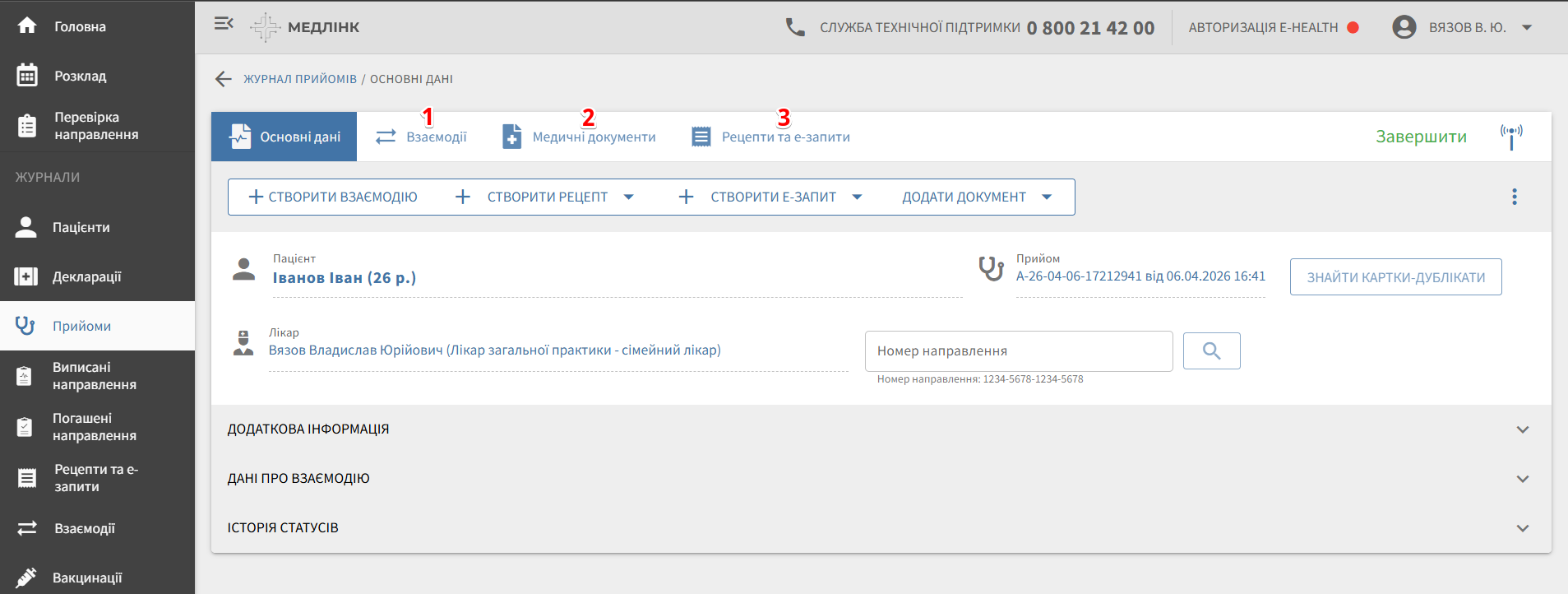This screenshot has width=1568, height=594.
Task: Open Вакцинації in the sidebar
Action: (86, 578)
